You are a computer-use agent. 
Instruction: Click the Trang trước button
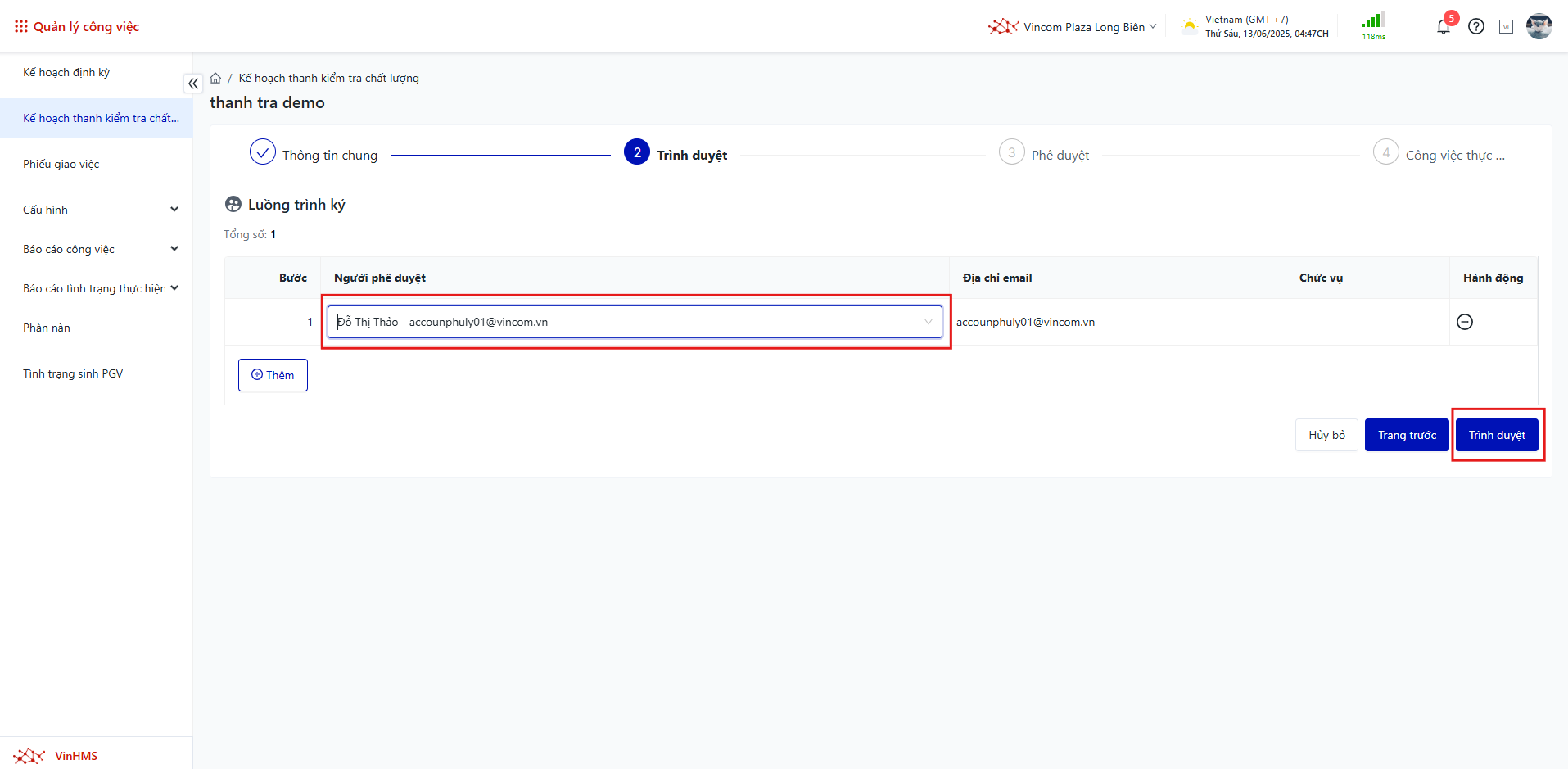pyautogui.click(x=1406, y=435)
